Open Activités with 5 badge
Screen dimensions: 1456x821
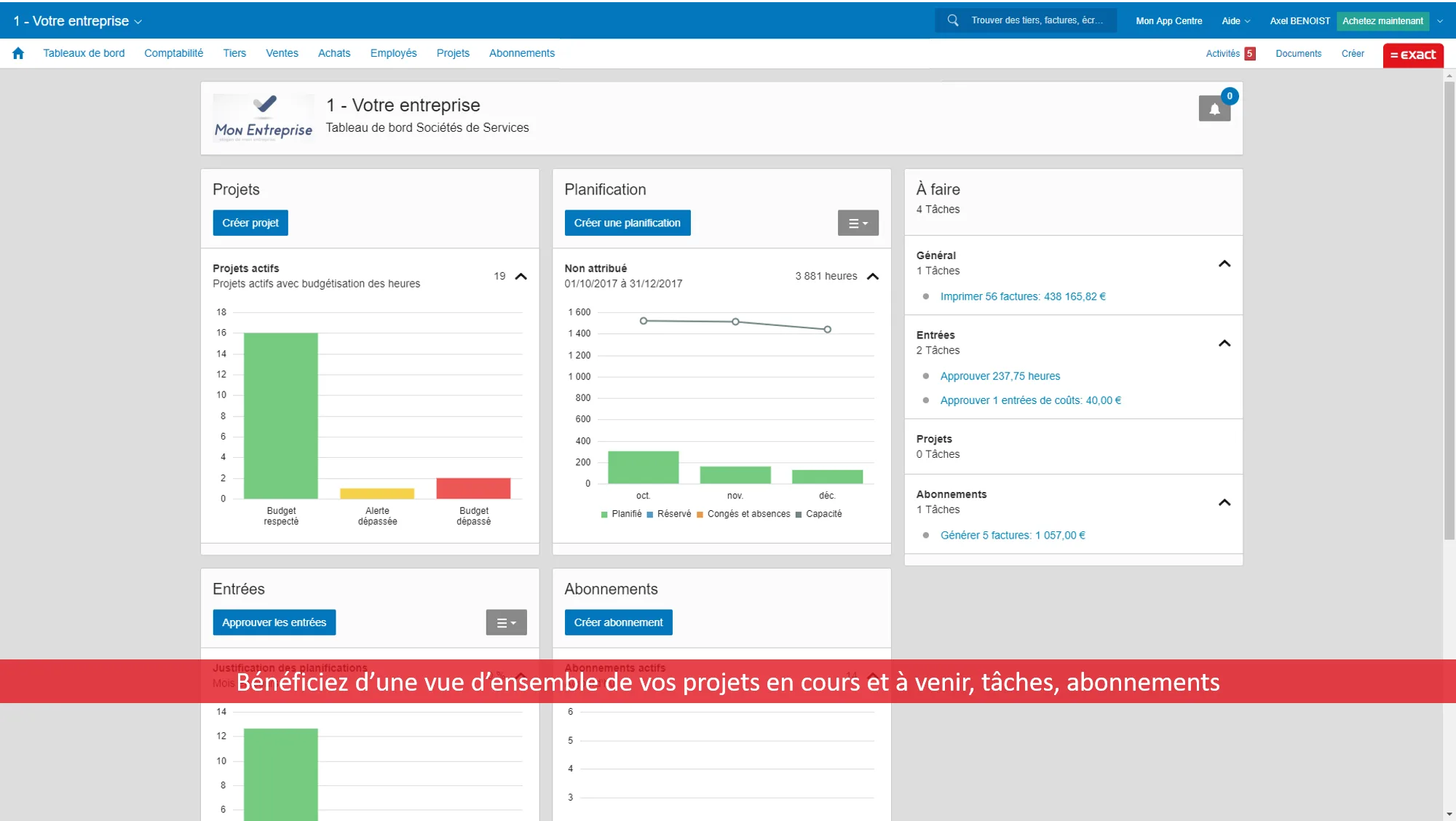click(1230, 53)
